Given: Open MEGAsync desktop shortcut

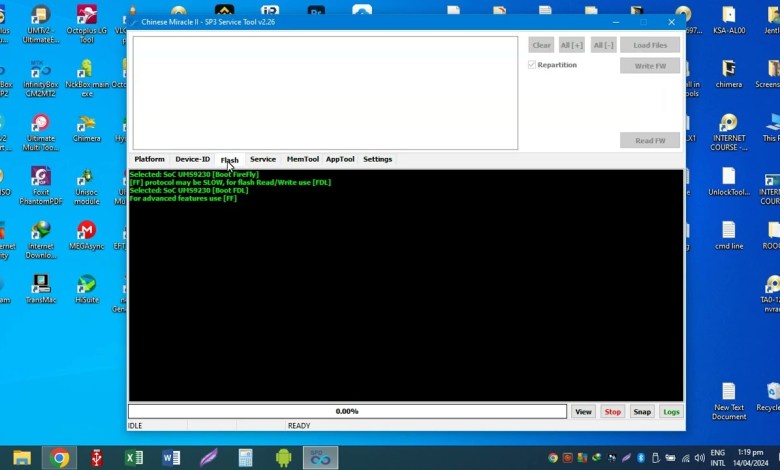Looking at the screenshot, I should [87, 231].
